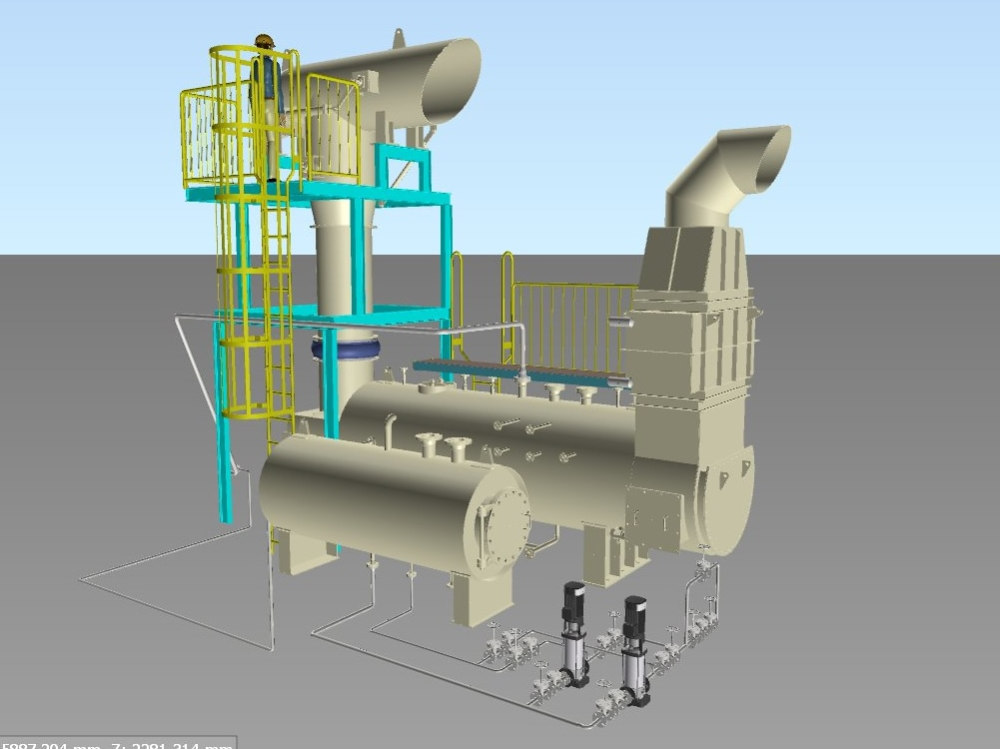Select the curved exhaust elbow atop the right unit
The width and height of the screenshot is (1000, 749).
pos(727,175)
